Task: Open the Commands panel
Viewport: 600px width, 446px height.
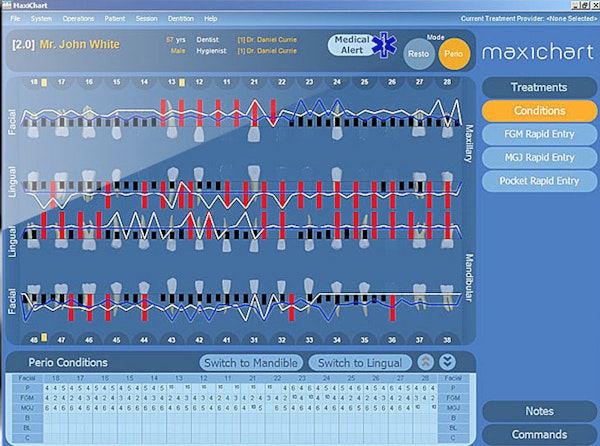Action: click(539, 435)
